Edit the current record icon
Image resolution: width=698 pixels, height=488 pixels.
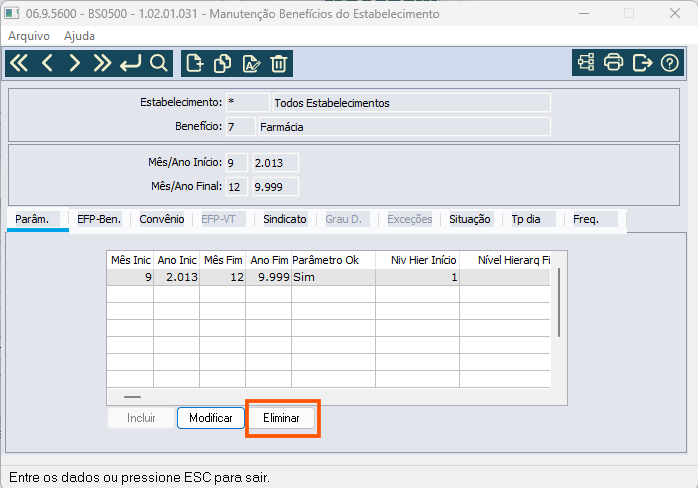click(x=251, y=63)
